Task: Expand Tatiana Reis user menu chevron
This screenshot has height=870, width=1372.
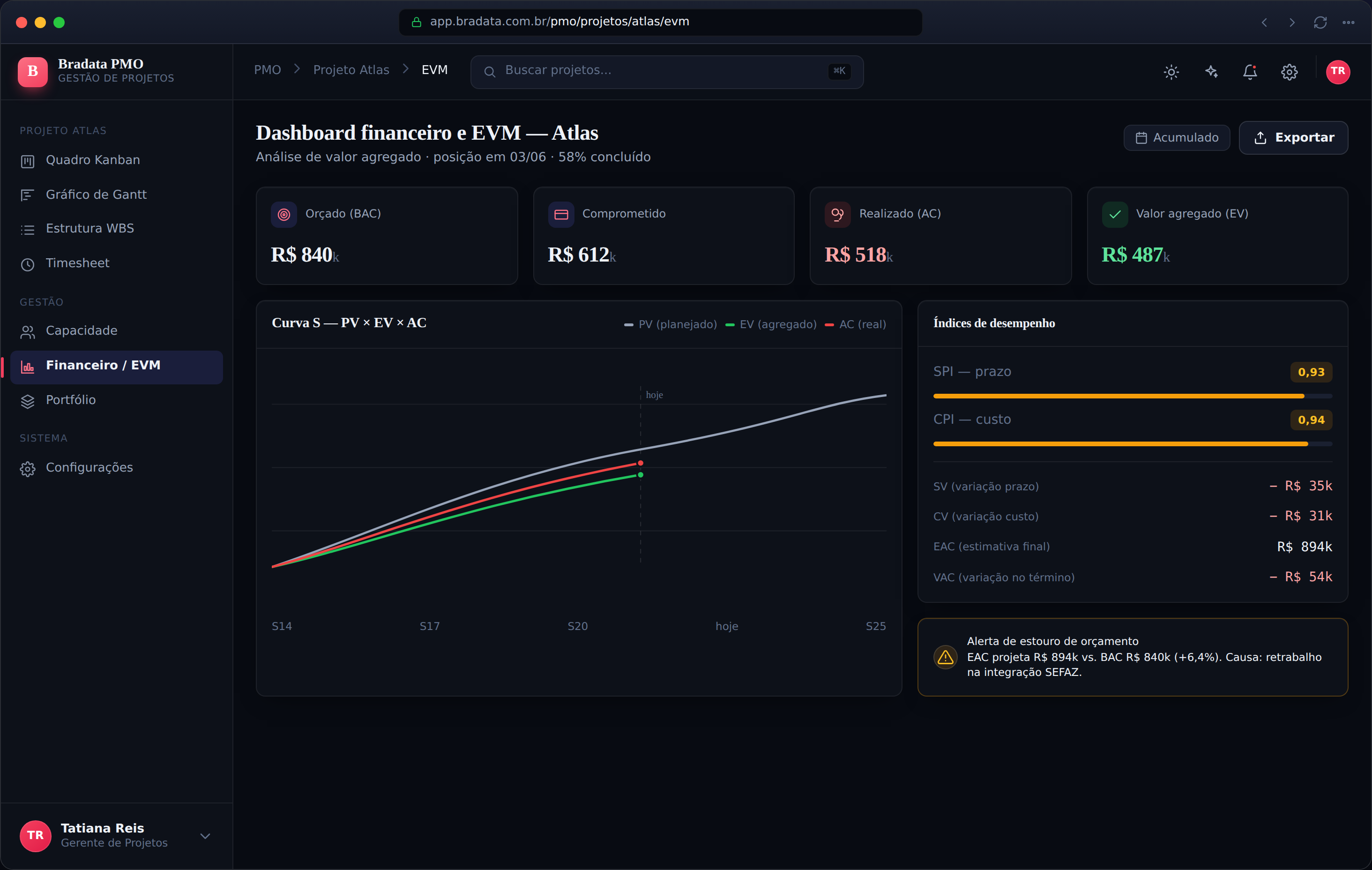Action: [205, 836]
